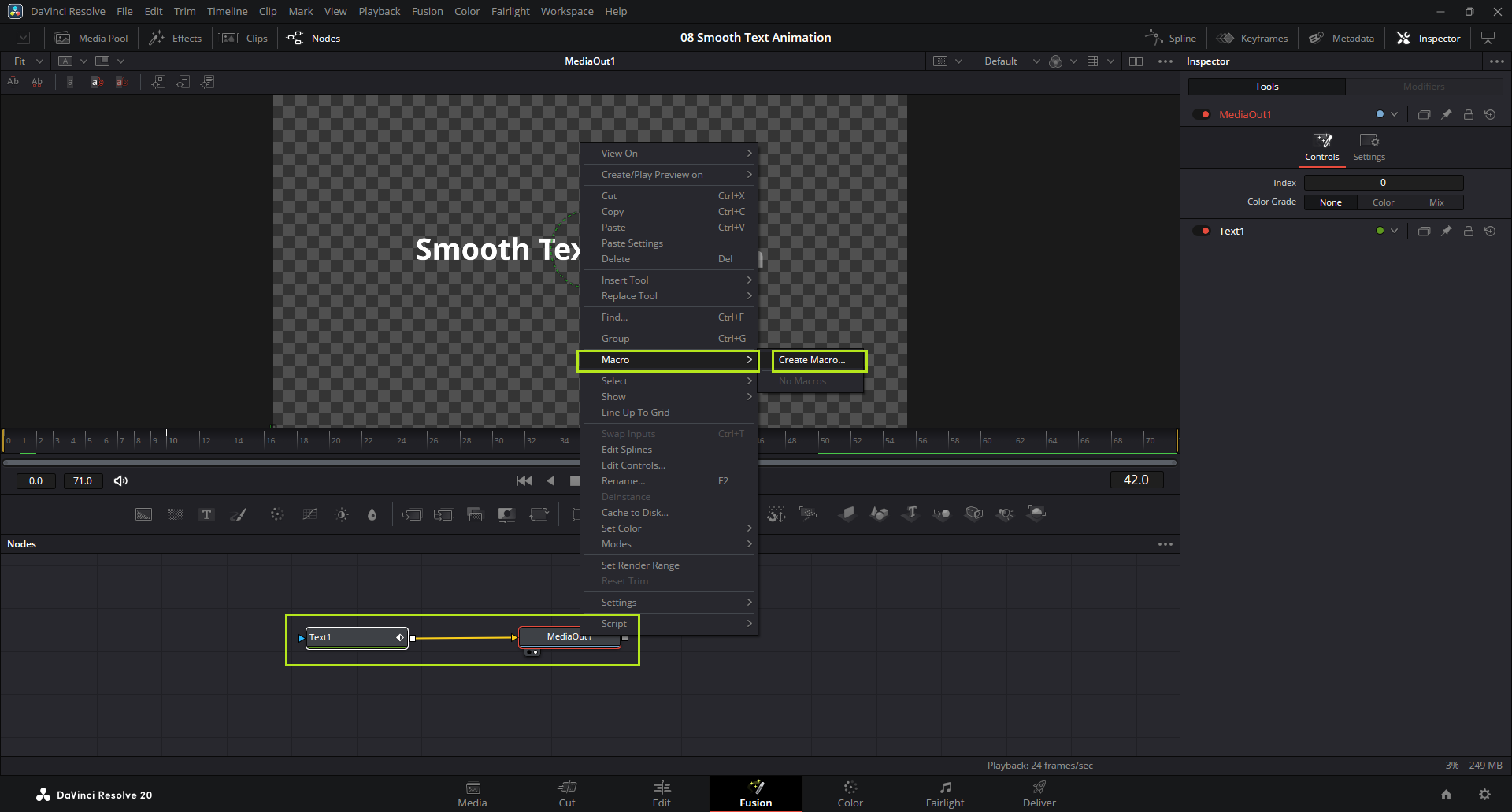1512x812 pixels.
Task: Lock the Text1 node in Inspector
Action: (x=1468, y=231)
